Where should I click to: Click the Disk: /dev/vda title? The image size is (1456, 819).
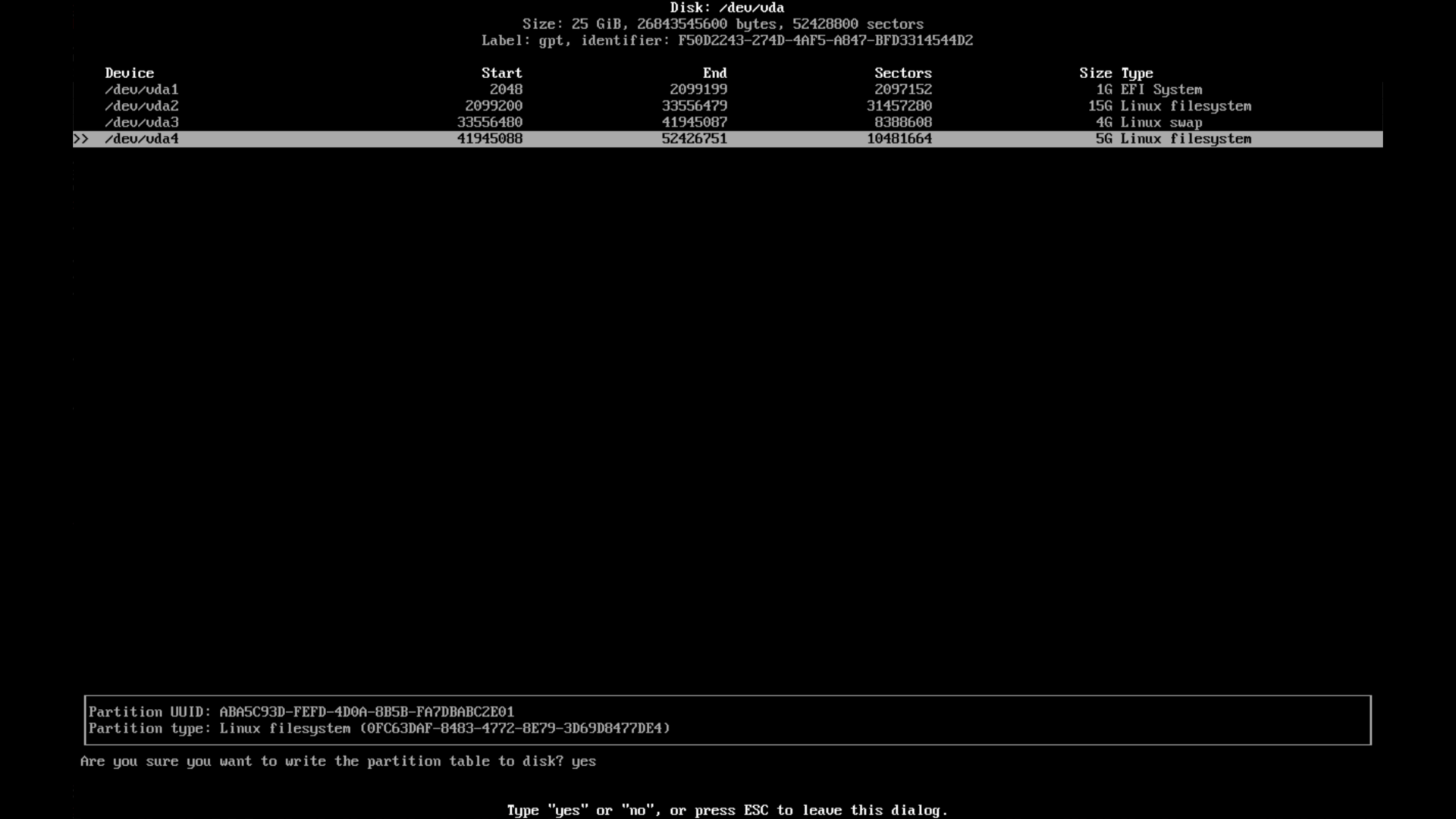tap(727, 8)
